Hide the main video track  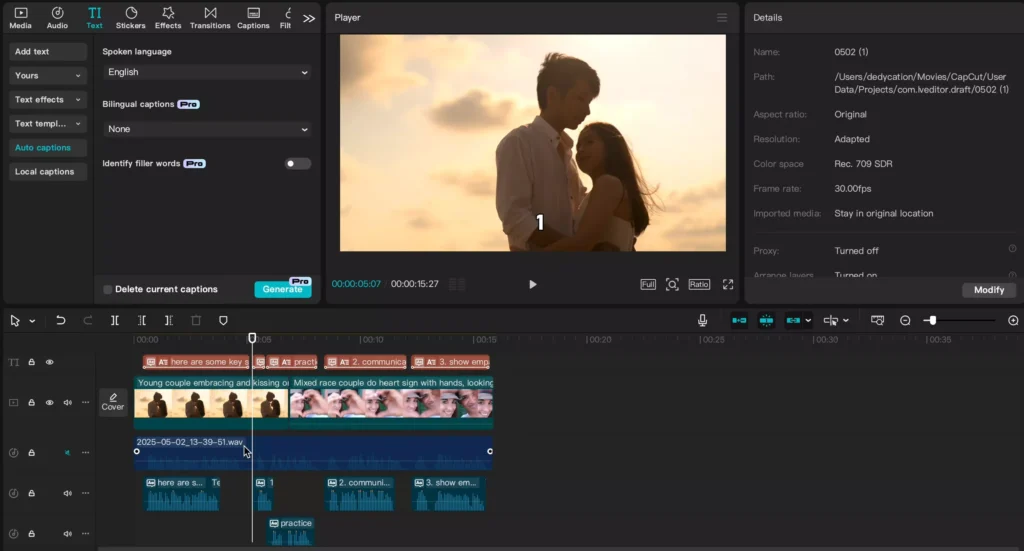coord(50,403)
